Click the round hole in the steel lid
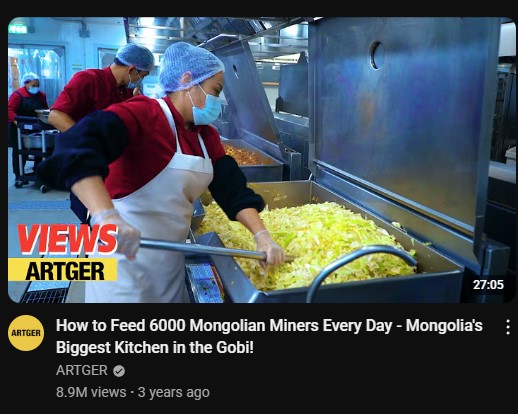 pyautogui.click(x=377, y=55)
